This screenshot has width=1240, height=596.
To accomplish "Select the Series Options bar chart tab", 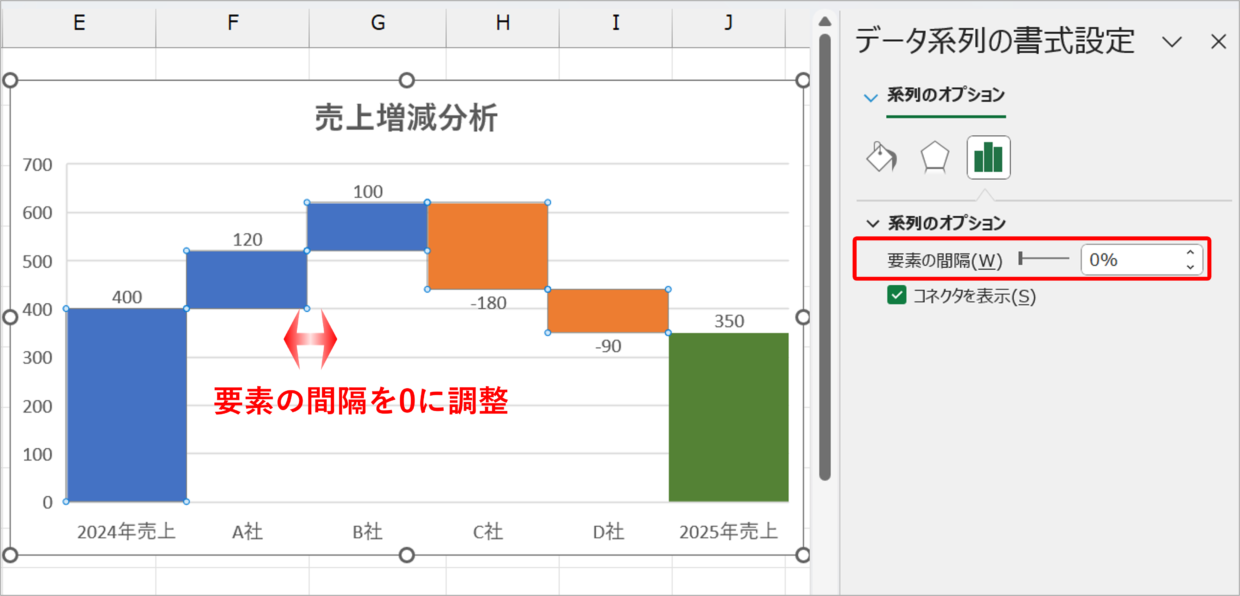I will (x=989, y=157).
